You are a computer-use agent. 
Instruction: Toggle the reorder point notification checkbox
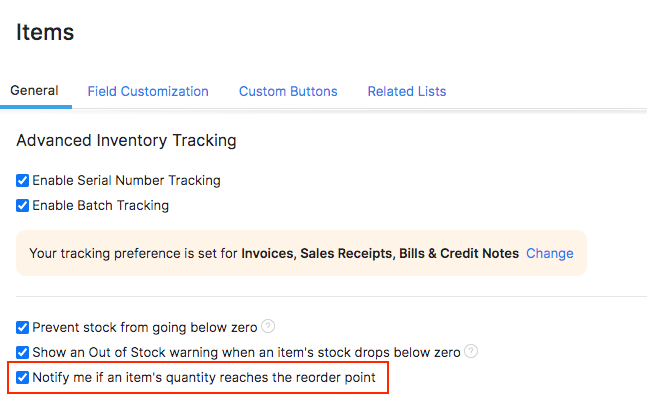23,378
